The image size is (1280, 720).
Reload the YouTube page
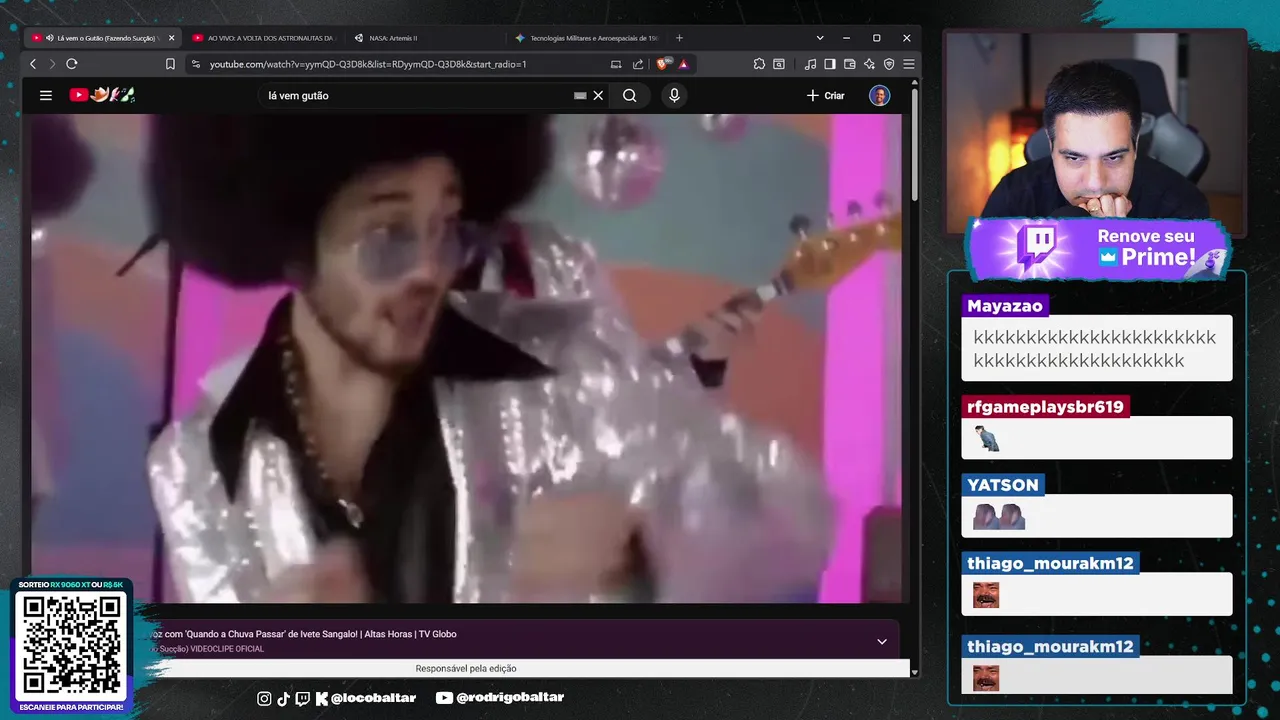click(72, 64)
